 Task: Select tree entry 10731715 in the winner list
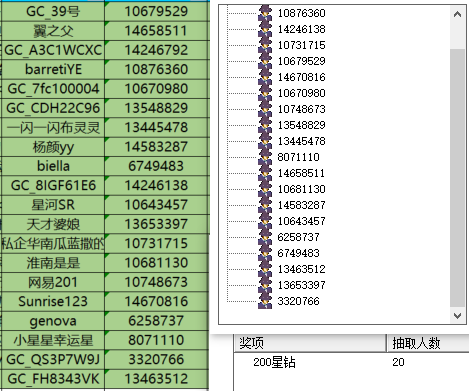click(302, 45)
